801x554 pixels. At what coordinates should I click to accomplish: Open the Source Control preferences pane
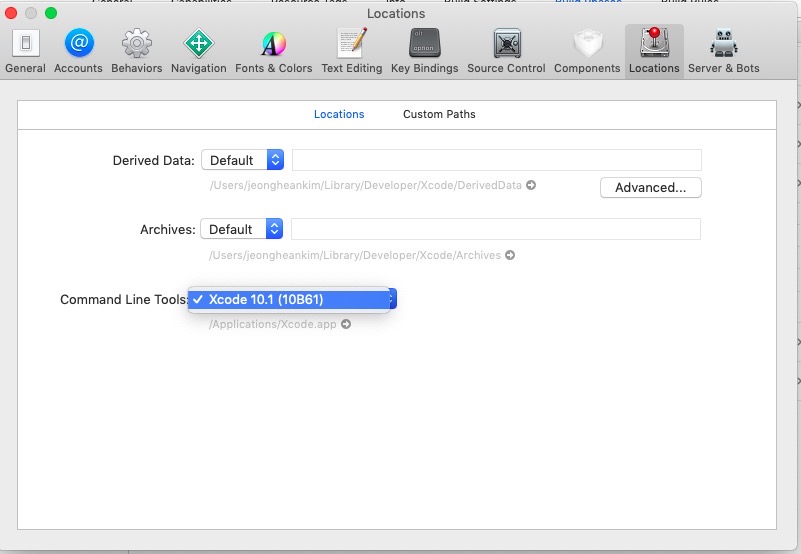506,51
